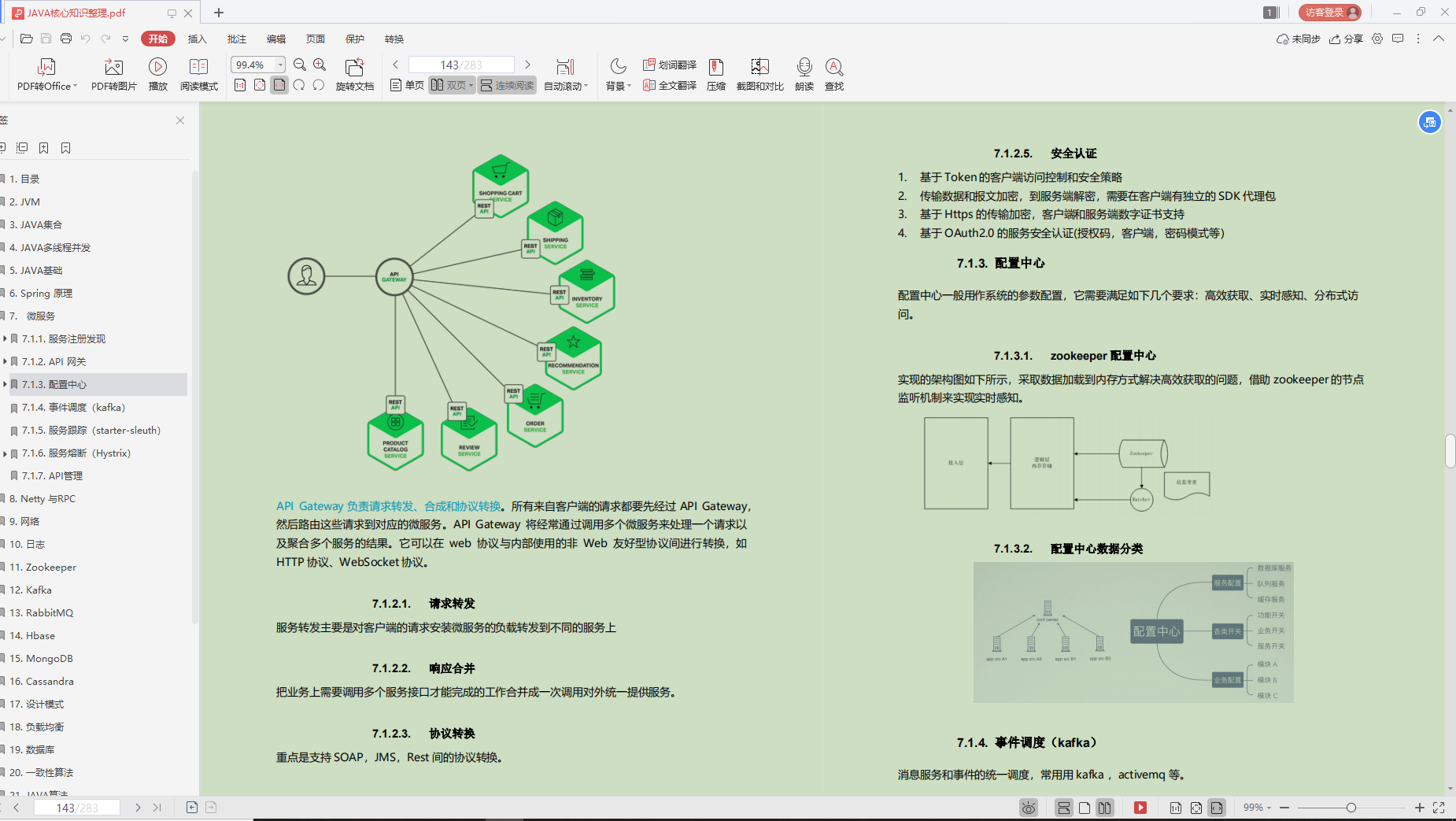Delete bookmark in the bookmark panel

point(66,148)
